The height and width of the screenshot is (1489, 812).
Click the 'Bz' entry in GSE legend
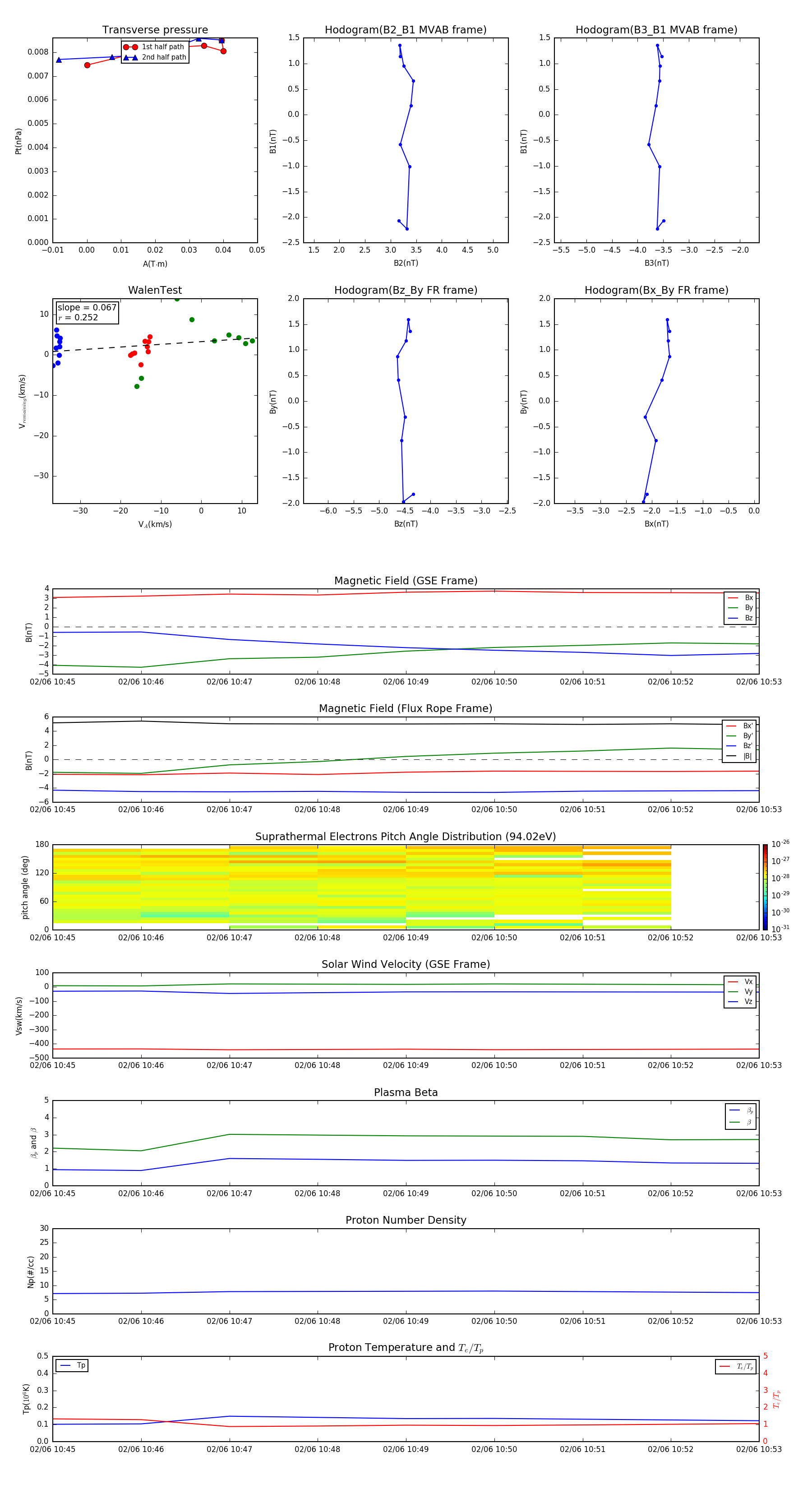tap(740, 618)
